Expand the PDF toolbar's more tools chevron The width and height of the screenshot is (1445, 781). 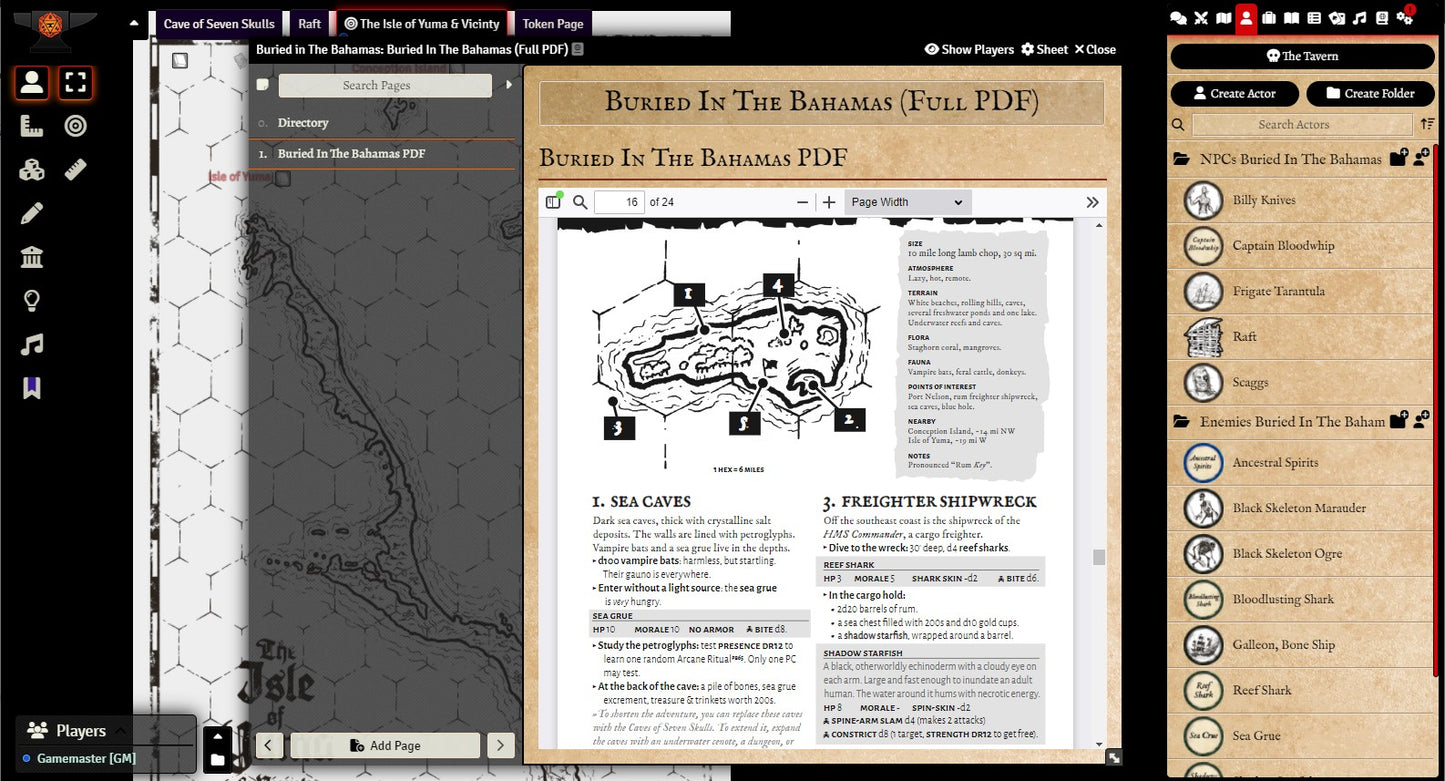(x=1092, y=202)
